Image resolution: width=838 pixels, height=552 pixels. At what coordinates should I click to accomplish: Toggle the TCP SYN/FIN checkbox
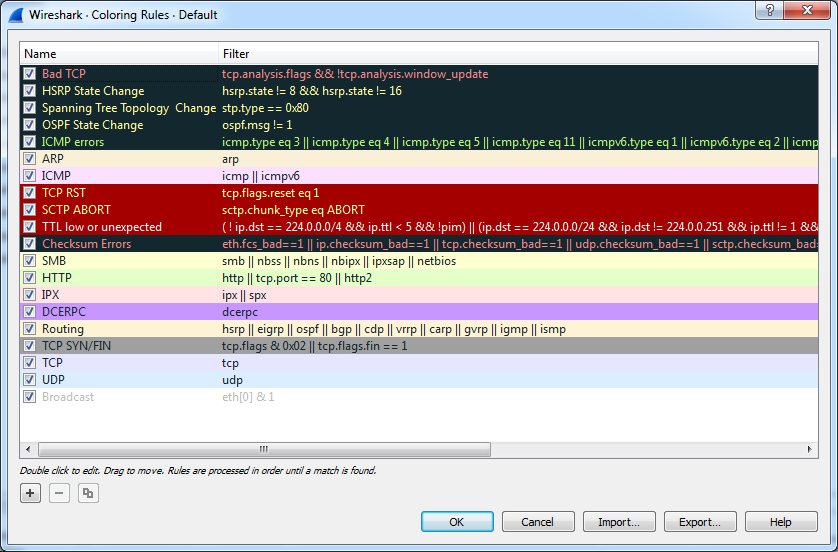coord(30,346)
